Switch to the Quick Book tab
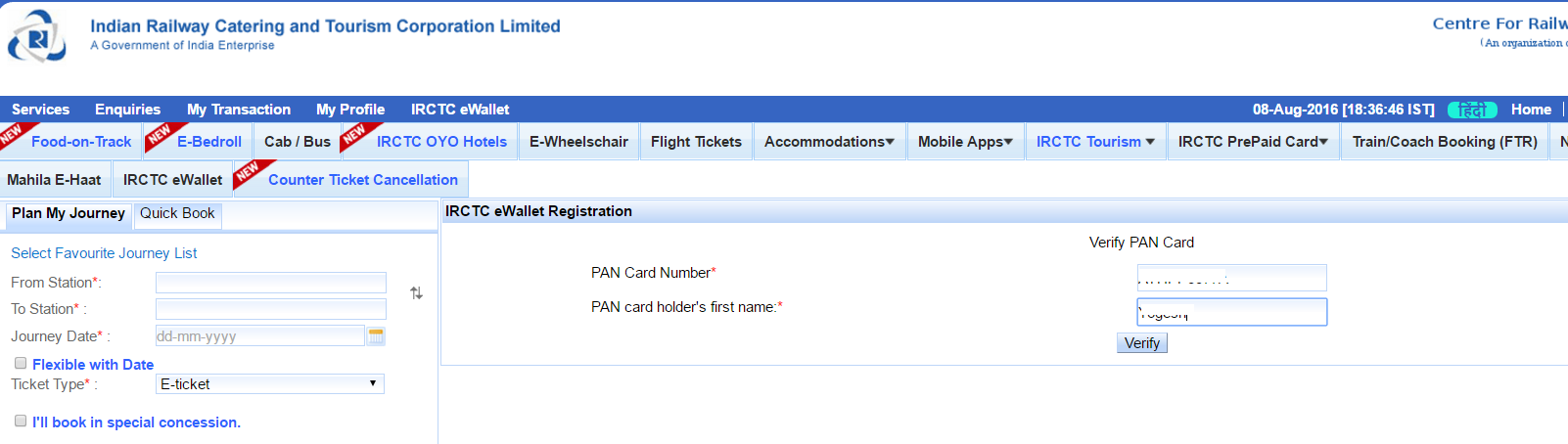 click(x=177, y=213)
